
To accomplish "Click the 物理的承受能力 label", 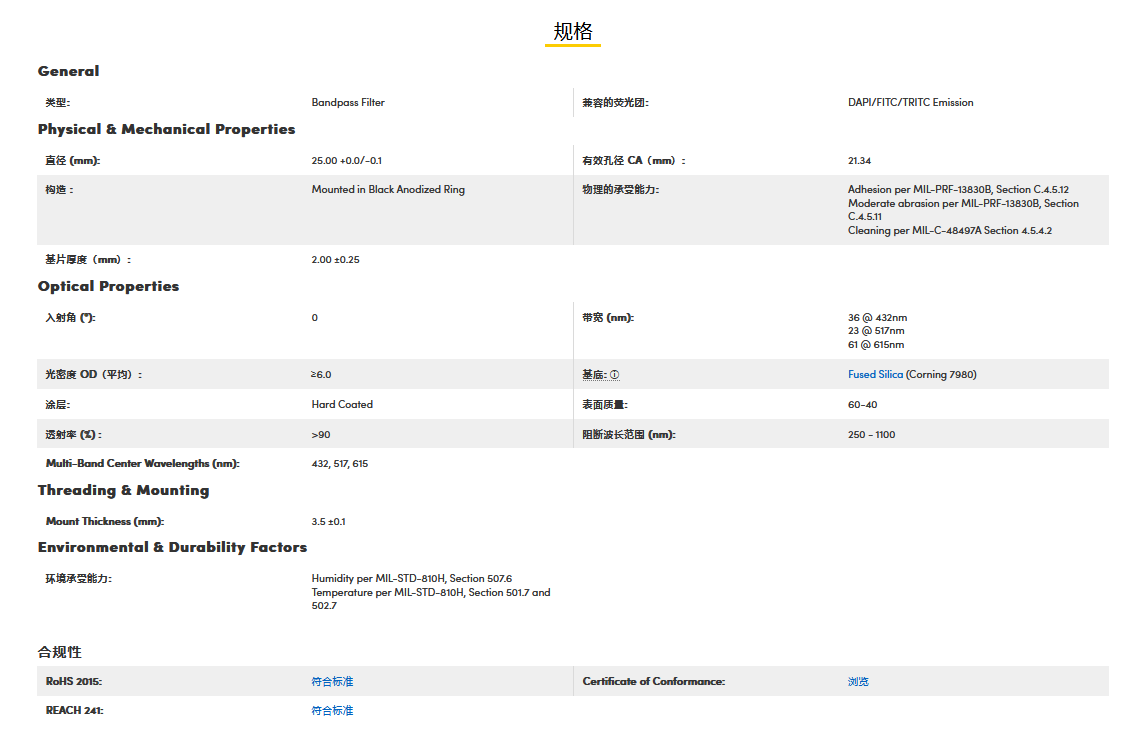I will (620, 189).
